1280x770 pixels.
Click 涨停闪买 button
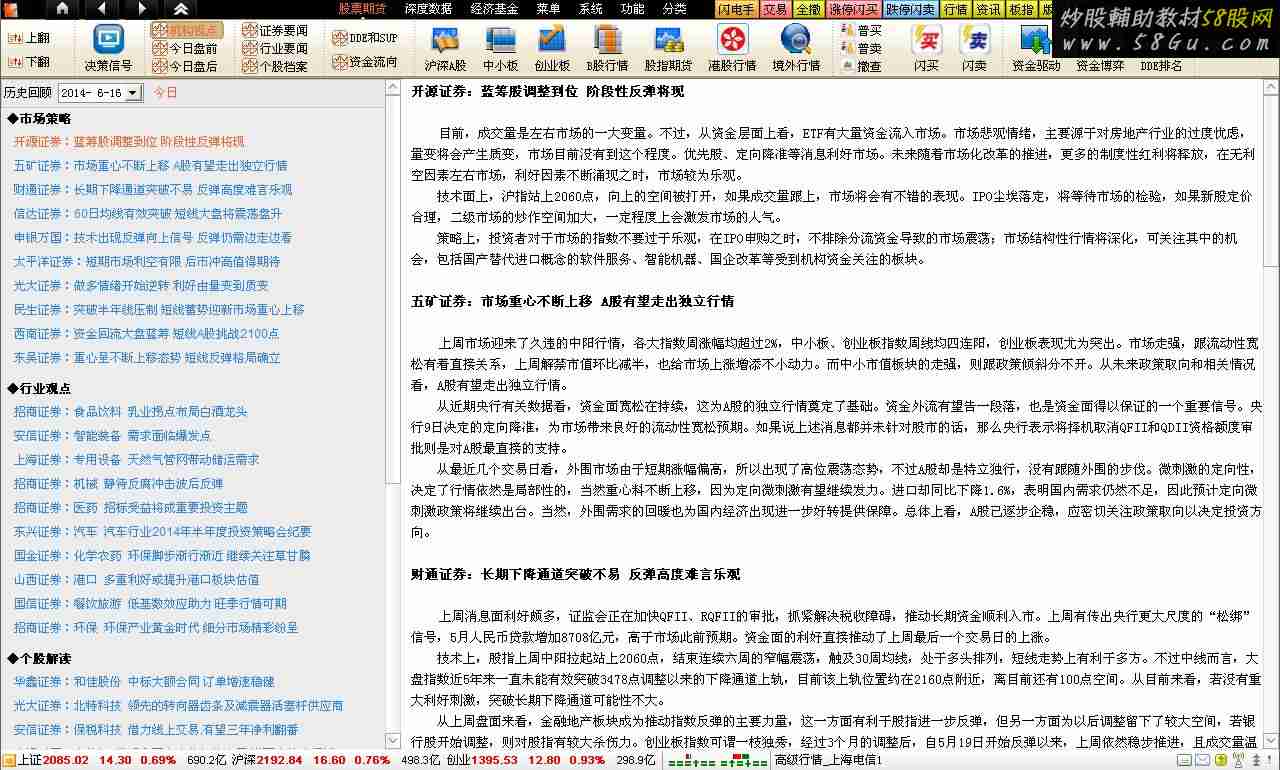pyautogui.click(x=853, y=9)
